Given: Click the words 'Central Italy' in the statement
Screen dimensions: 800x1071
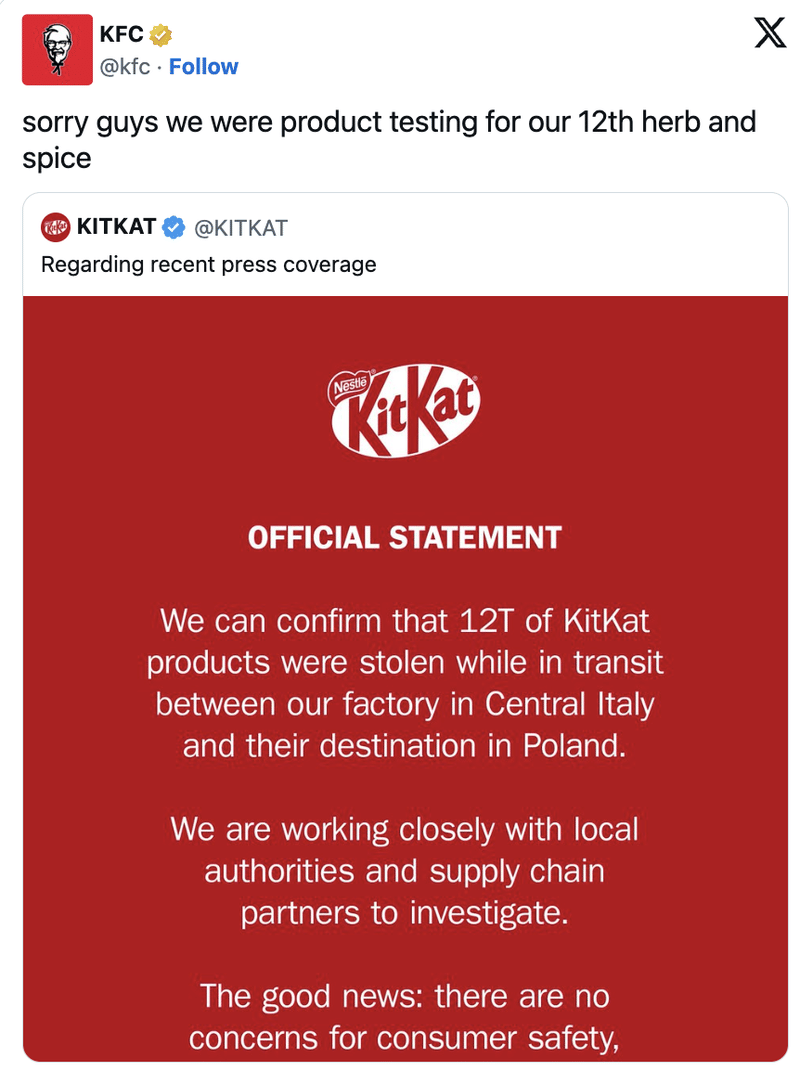Looking at the screenshot, I should [569, 704].
